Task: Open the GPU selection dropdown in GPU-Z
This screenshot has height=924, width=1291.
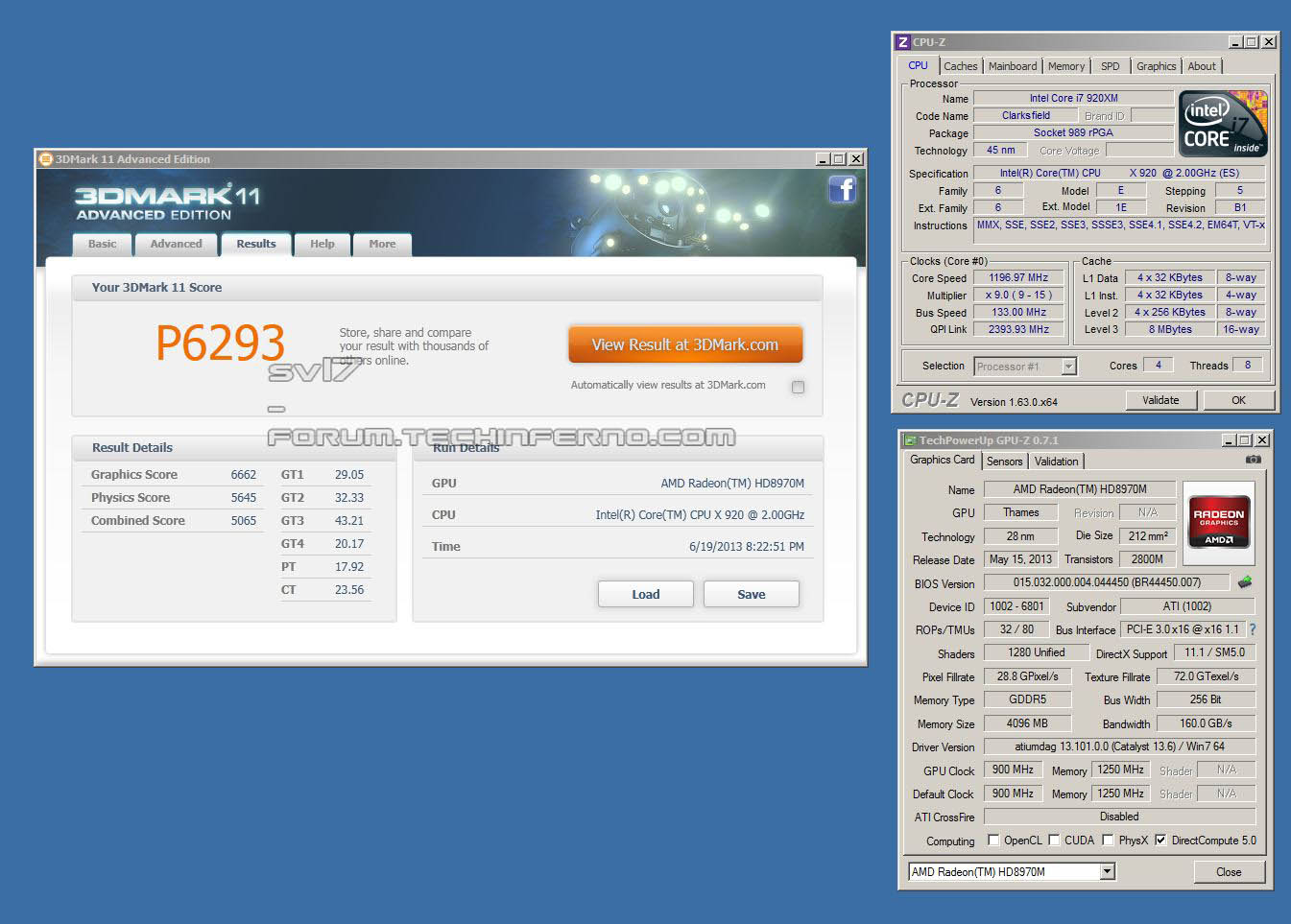Action: tap(1107, 871)
